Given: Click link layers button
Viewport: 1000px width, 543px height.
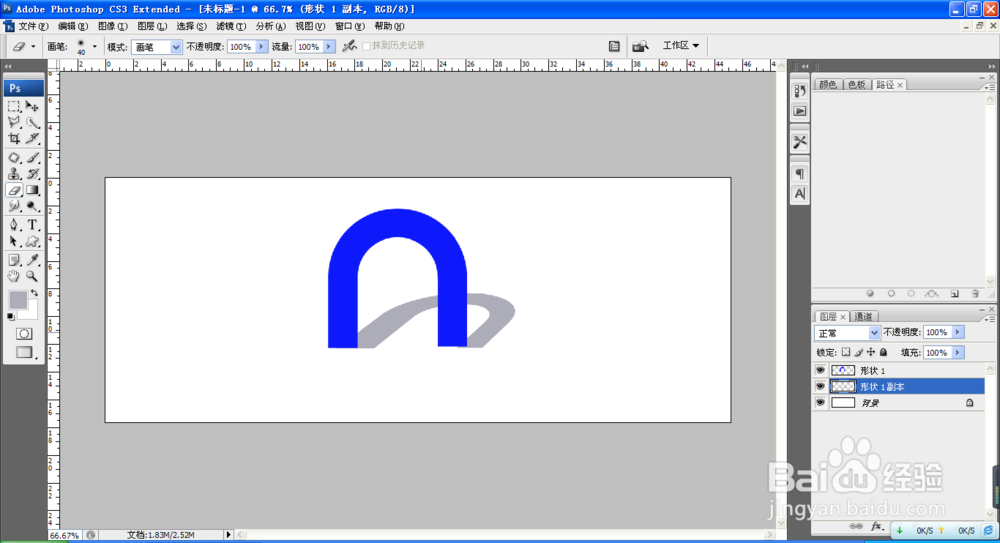Looking at the screenshot, I should 857,526.
